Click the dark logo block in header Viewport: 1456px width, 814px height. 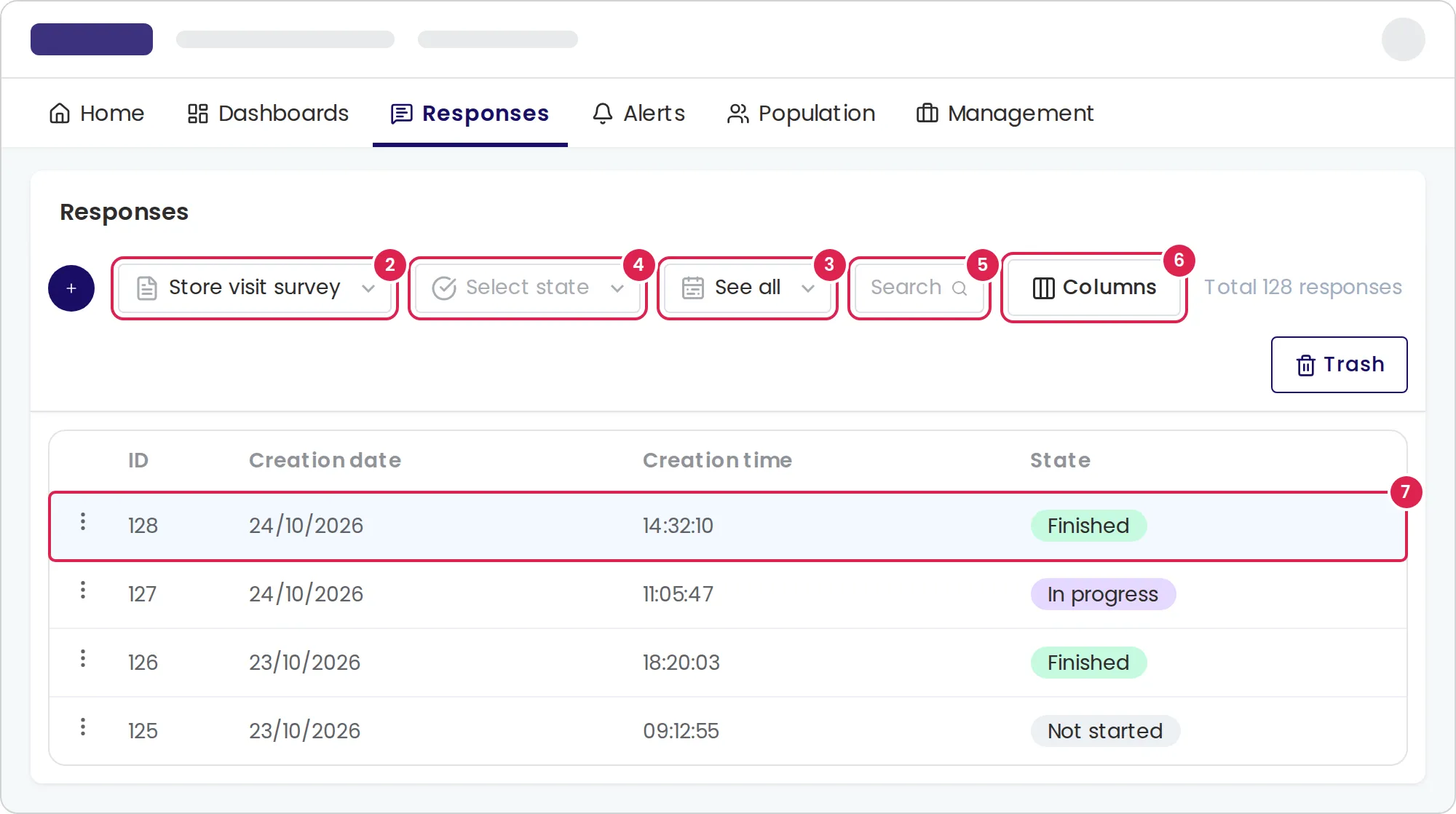(92, 39)
